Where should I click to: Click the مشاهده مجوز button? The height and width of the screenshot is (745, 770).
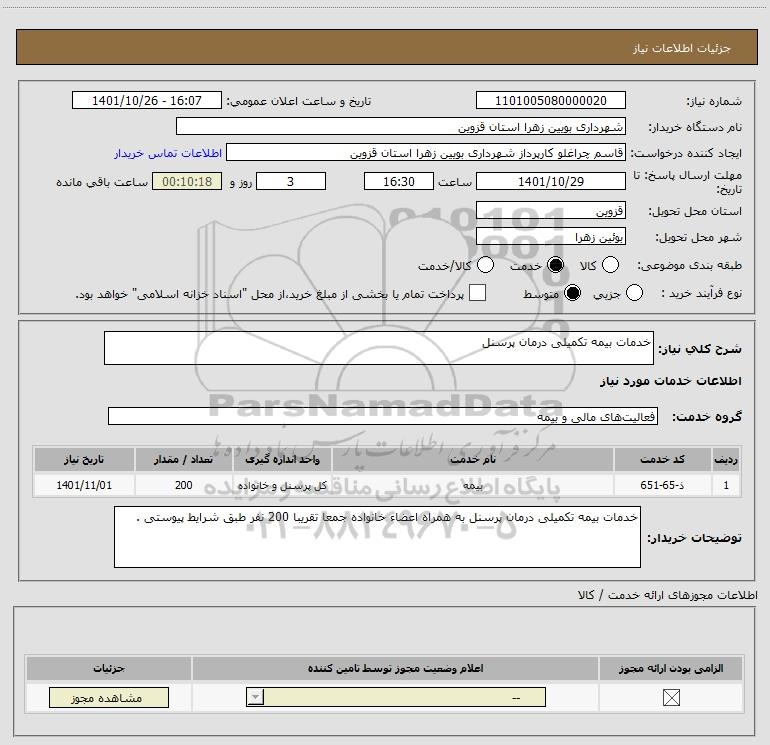[109, 697]
